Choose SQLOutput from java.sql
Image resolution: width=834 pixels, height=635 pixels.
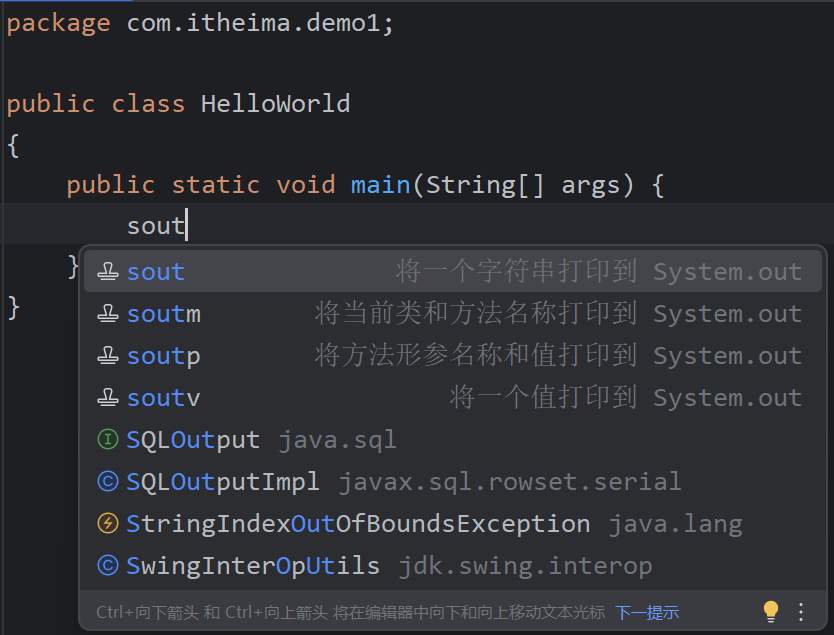tap(453, 439)
